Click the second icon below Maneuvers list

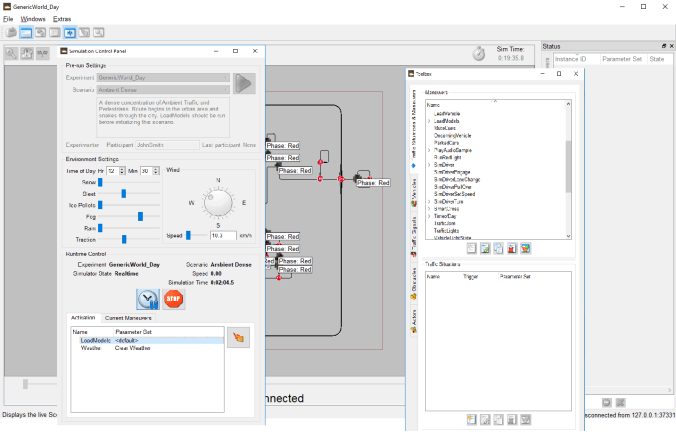pos(485,248)
